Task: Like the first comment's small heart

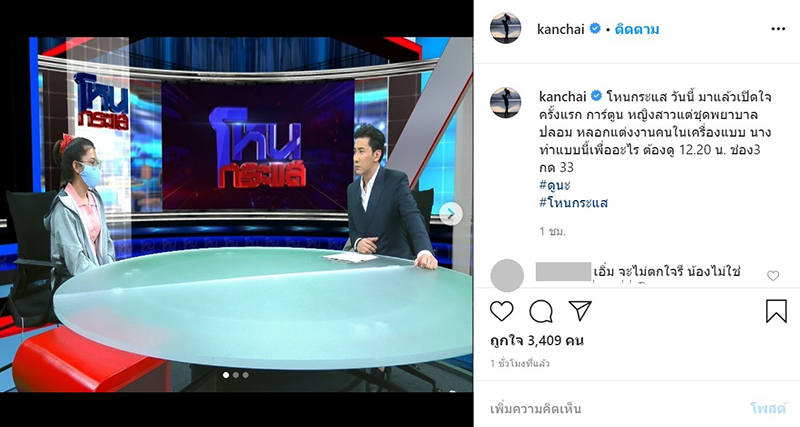Action: tap(773, 276)
